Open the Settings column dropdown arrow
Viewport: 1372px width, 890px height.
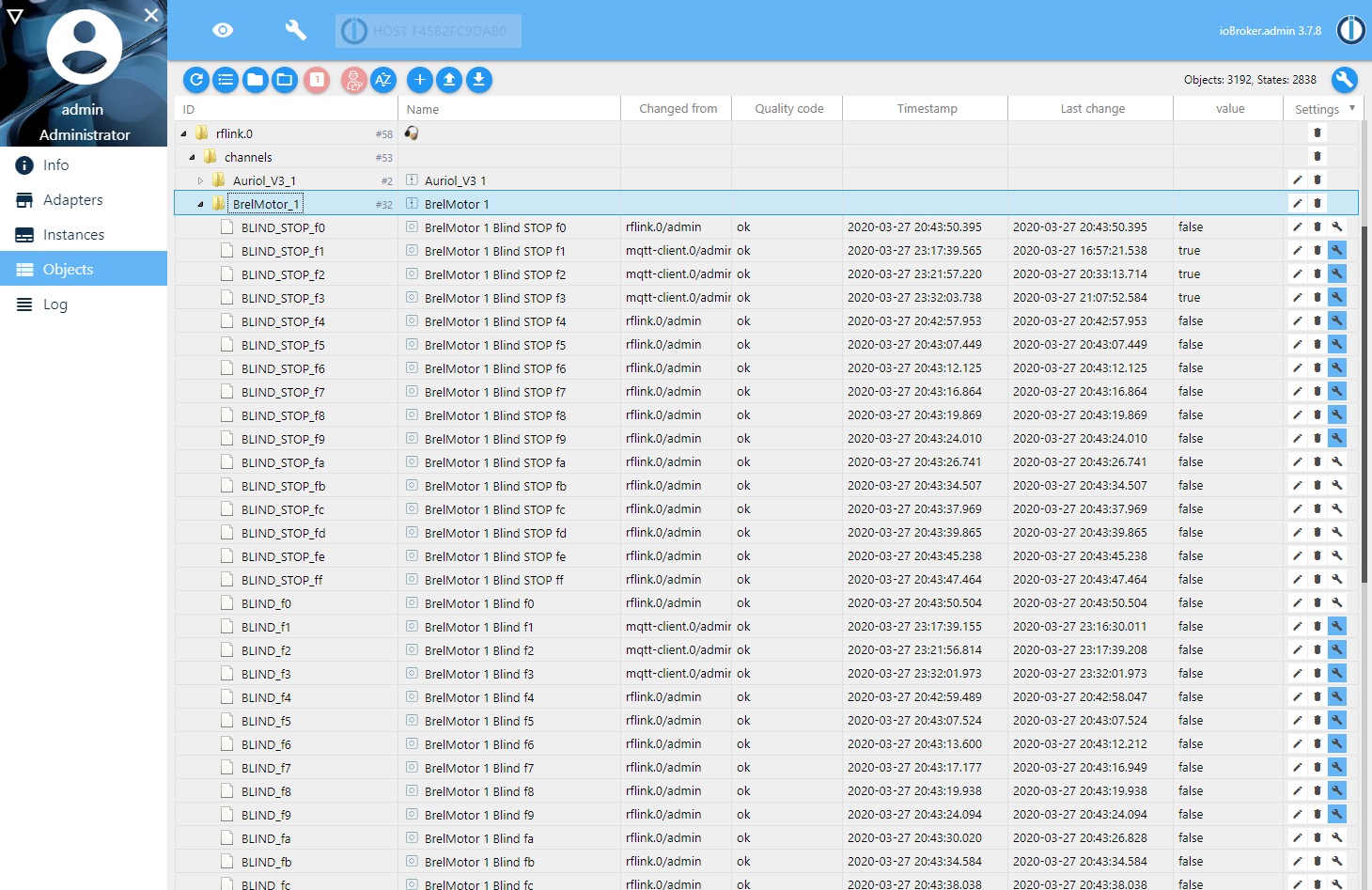click(1352, 108)
